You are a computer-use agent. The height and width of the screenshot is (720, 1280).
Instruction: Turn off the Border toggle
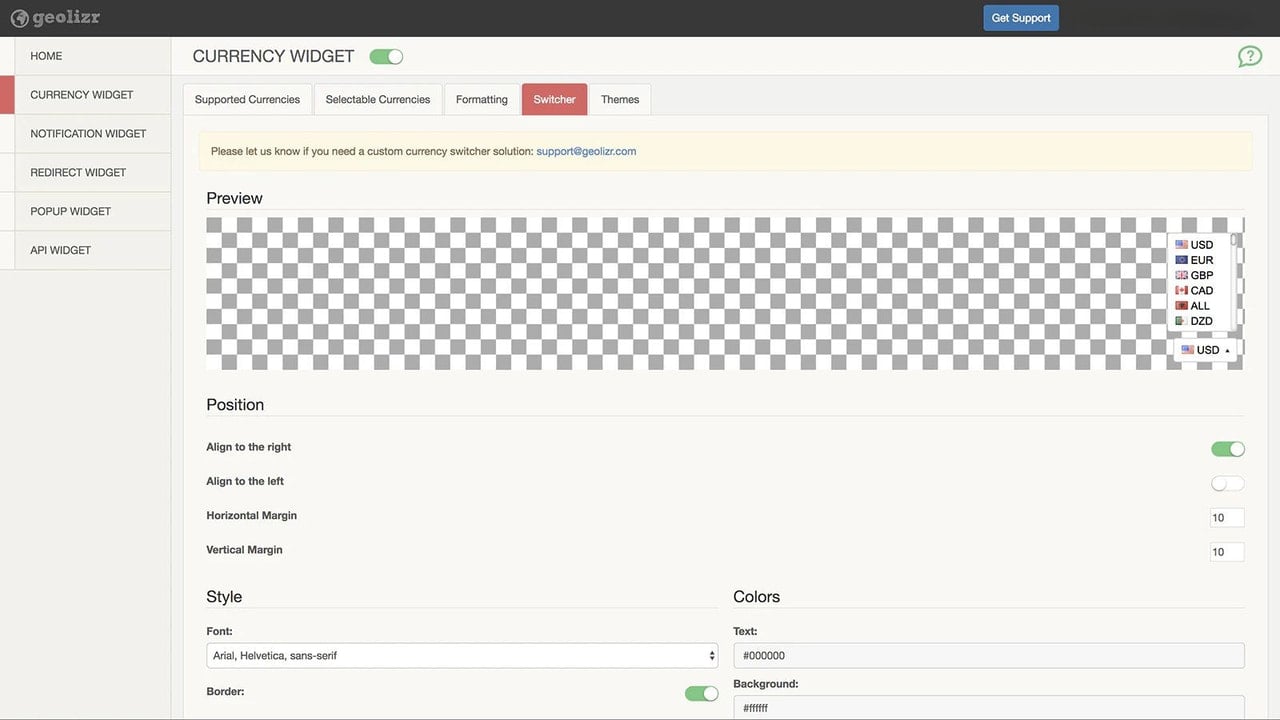(701, 693)
